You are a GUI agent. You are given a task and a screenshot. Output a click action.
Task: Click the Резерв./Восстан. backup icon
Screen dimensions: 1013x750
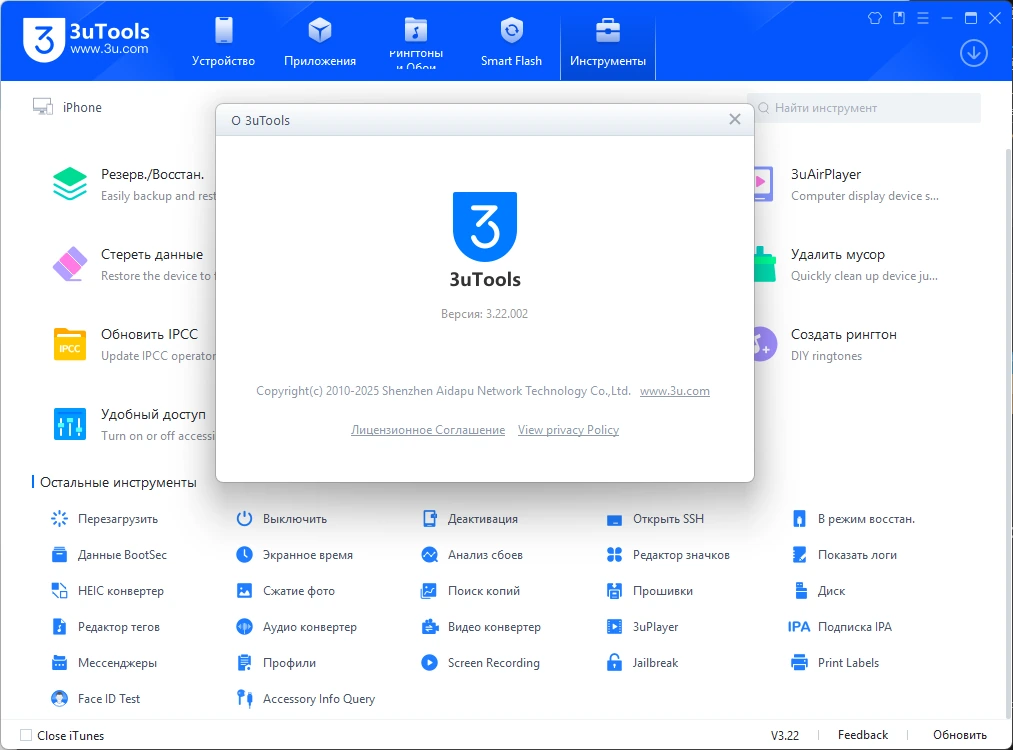70,184
